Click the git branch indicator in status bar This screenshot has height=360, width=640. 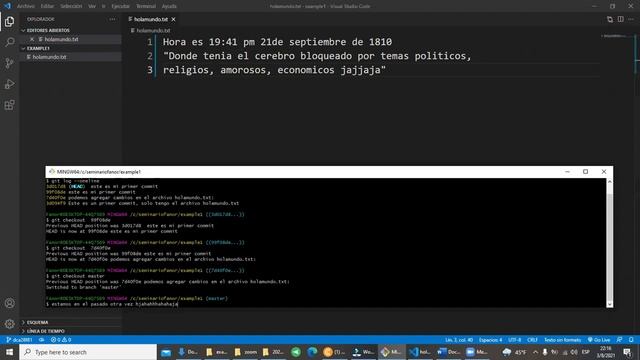tap(19, 340)
